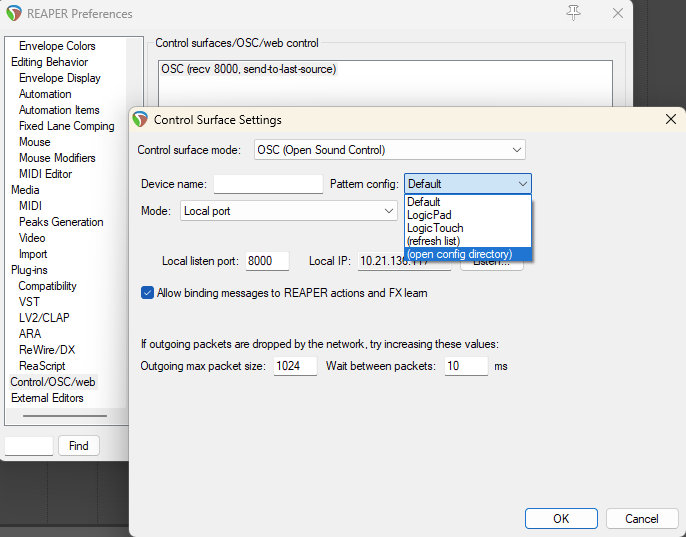Toggle Allow binding messages to REAPER actions checkbox
Image resolution: width=686 pixels, height=537 pixels.
147,293
